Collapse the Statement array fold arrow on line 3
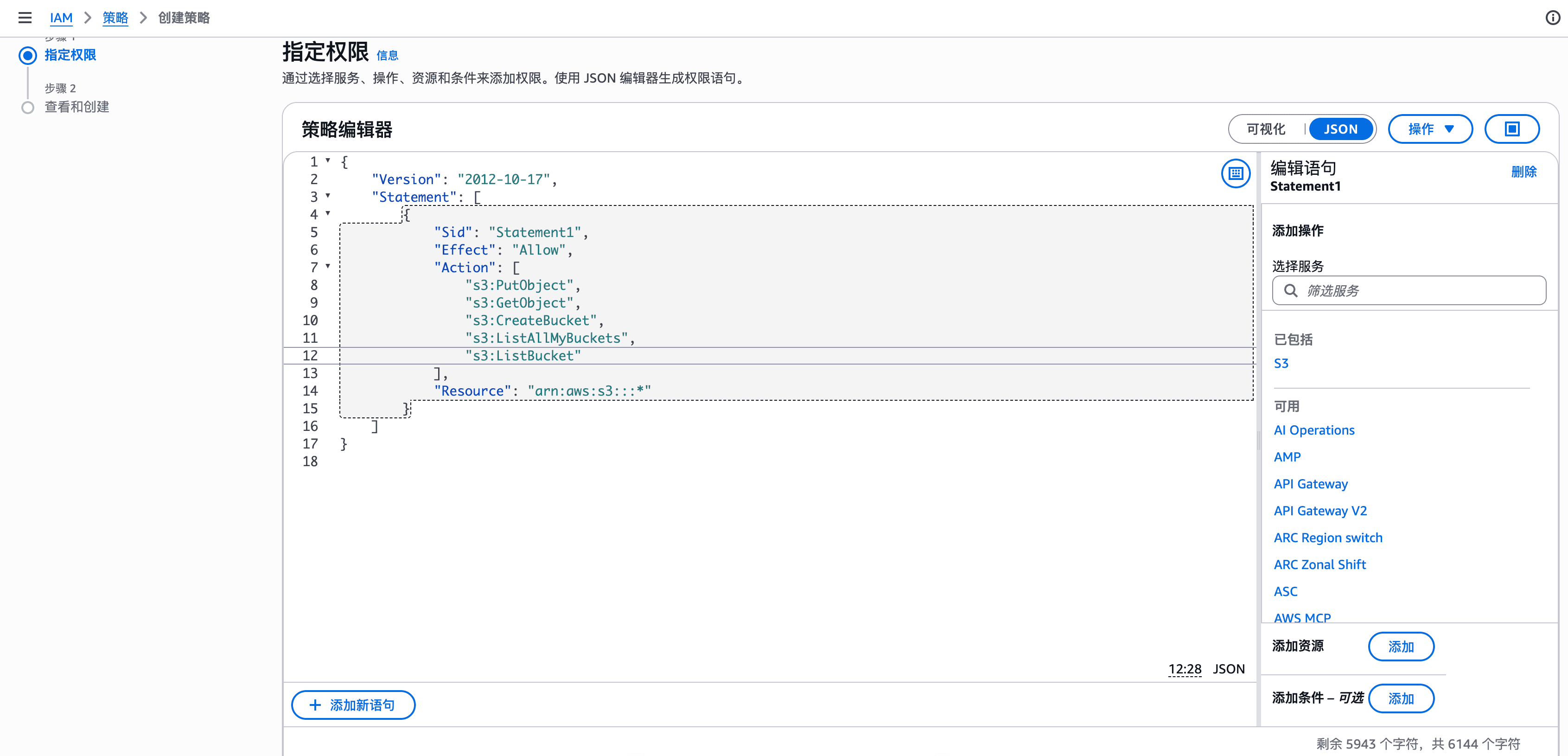 point(327,195)
